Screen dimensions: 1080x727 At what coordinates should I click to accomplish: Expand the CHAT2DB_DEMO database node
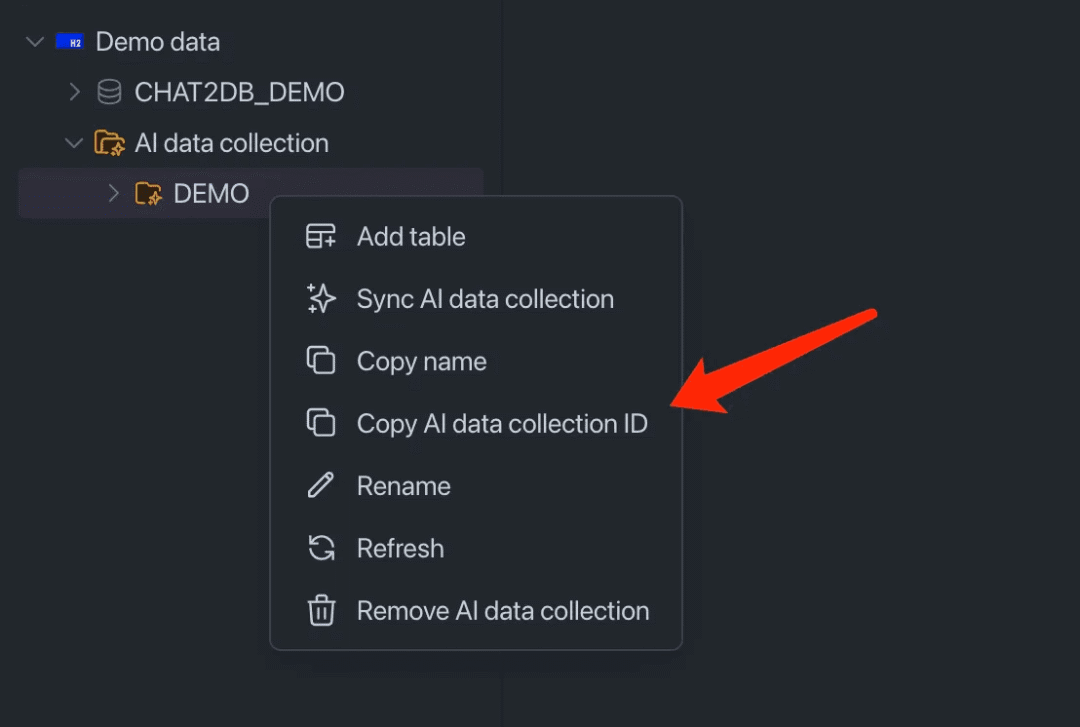74,93
